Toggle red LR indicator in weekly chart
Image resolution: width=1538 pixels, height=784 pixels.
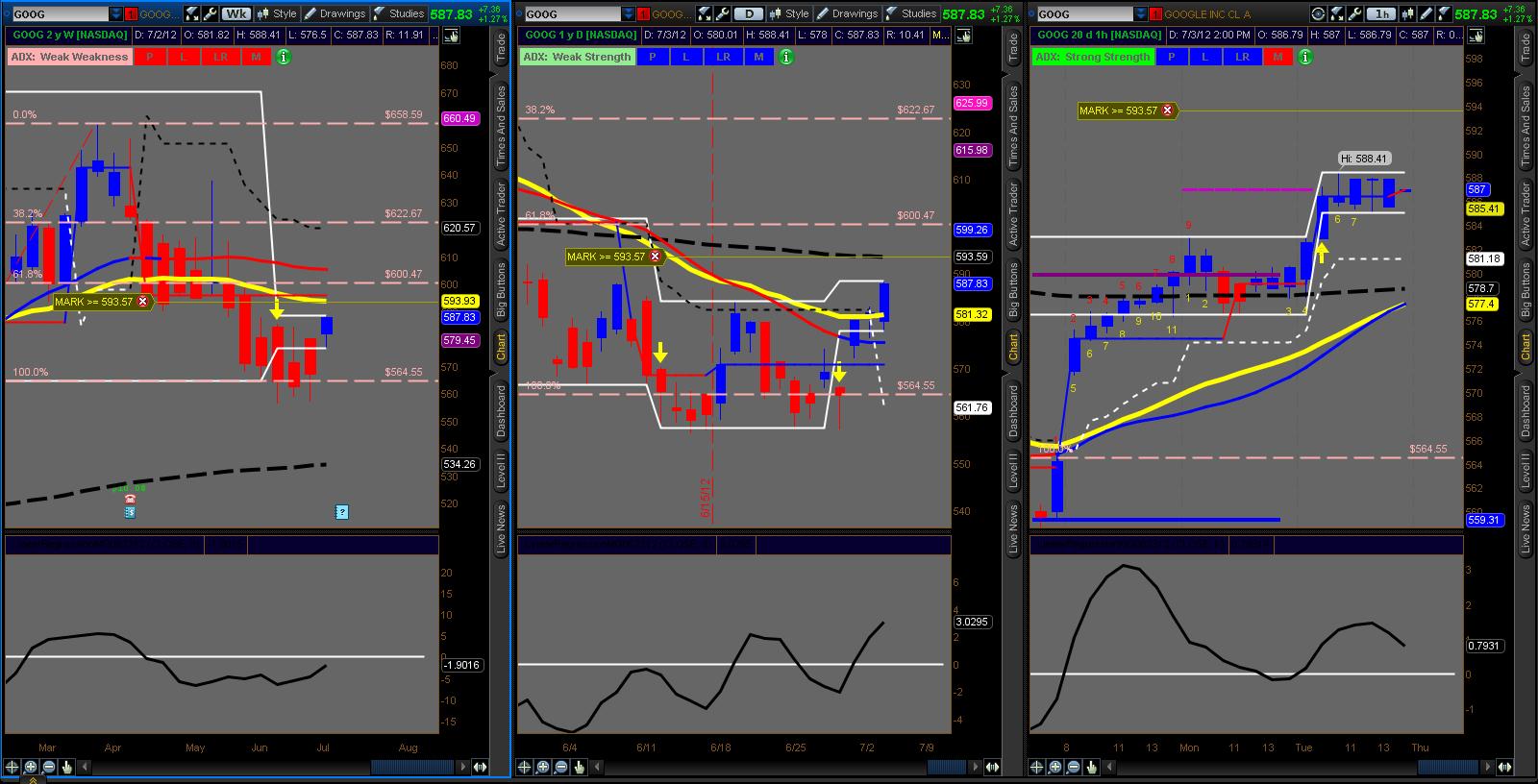(220, 57)
